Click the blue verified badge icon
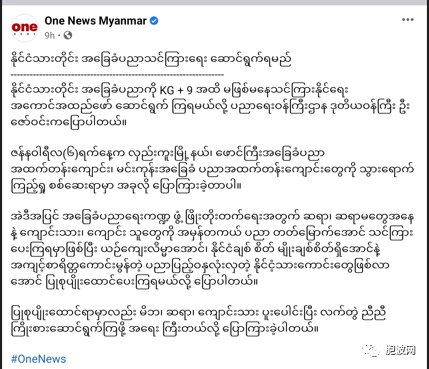The width and height of the screenshot is (429, 369). pyautogui.click(x=154, y=21)
